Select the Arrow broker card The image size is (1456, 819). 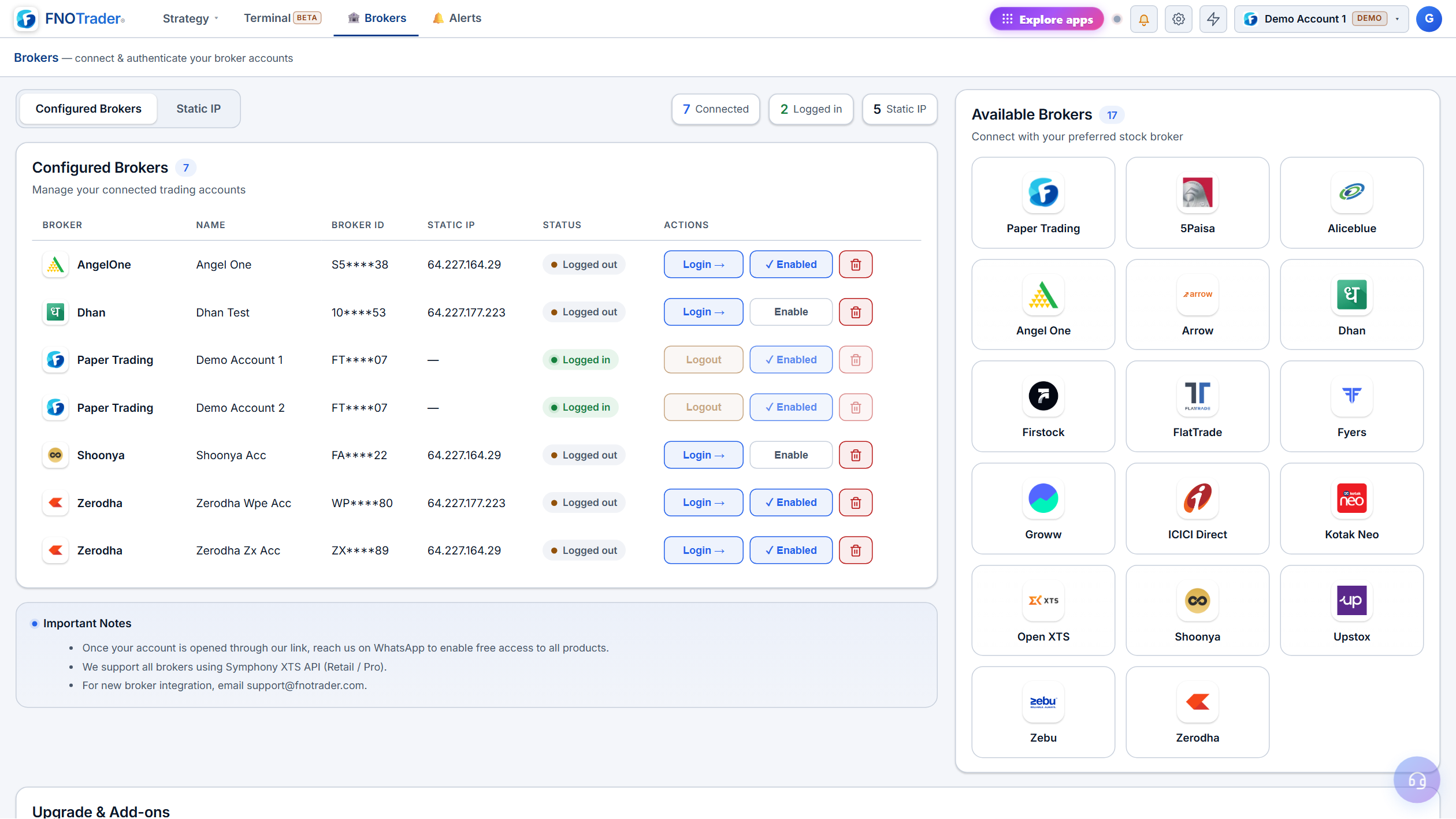coord(1197,304)
